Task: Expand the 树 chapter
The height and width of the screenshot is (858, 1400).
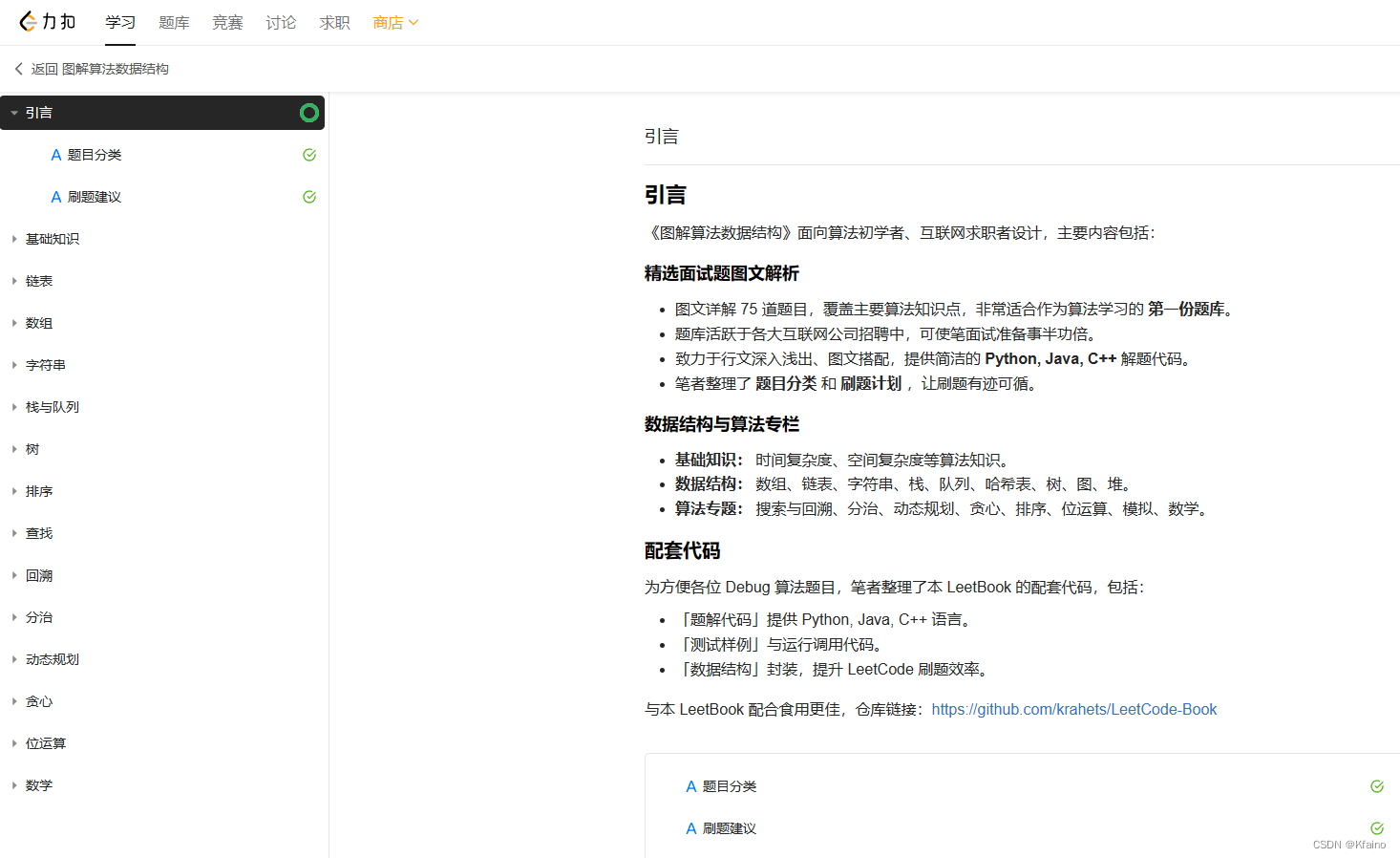Action: 14,449
